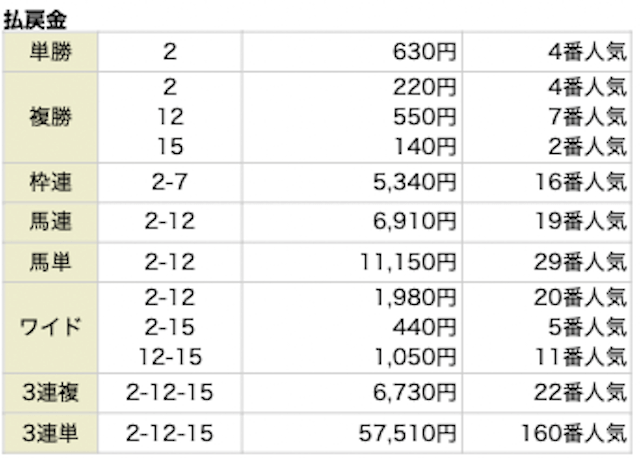This screenshot has width=640, height=458.
Task: Select the 馬連 label cell
Action: point(50,222)
